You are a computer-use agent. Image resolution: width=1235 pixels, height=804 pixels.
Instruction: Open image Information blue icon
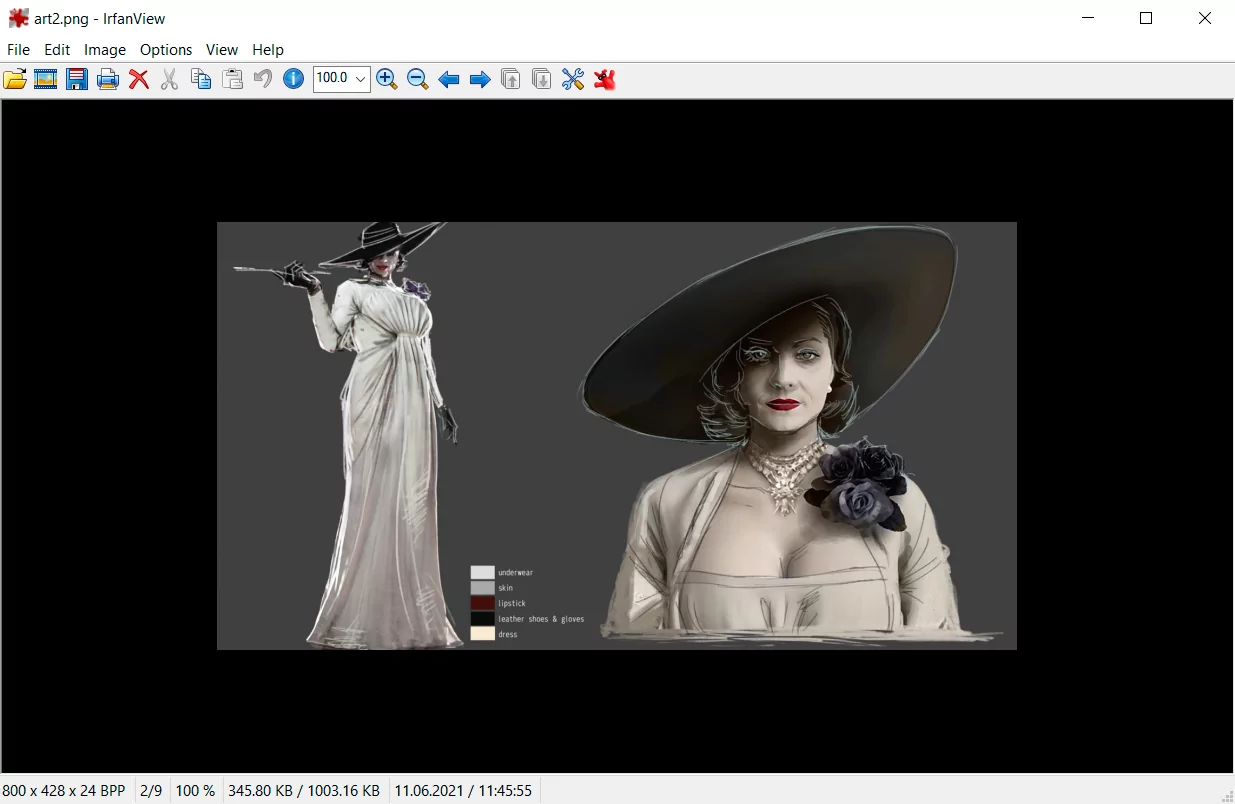293,79
